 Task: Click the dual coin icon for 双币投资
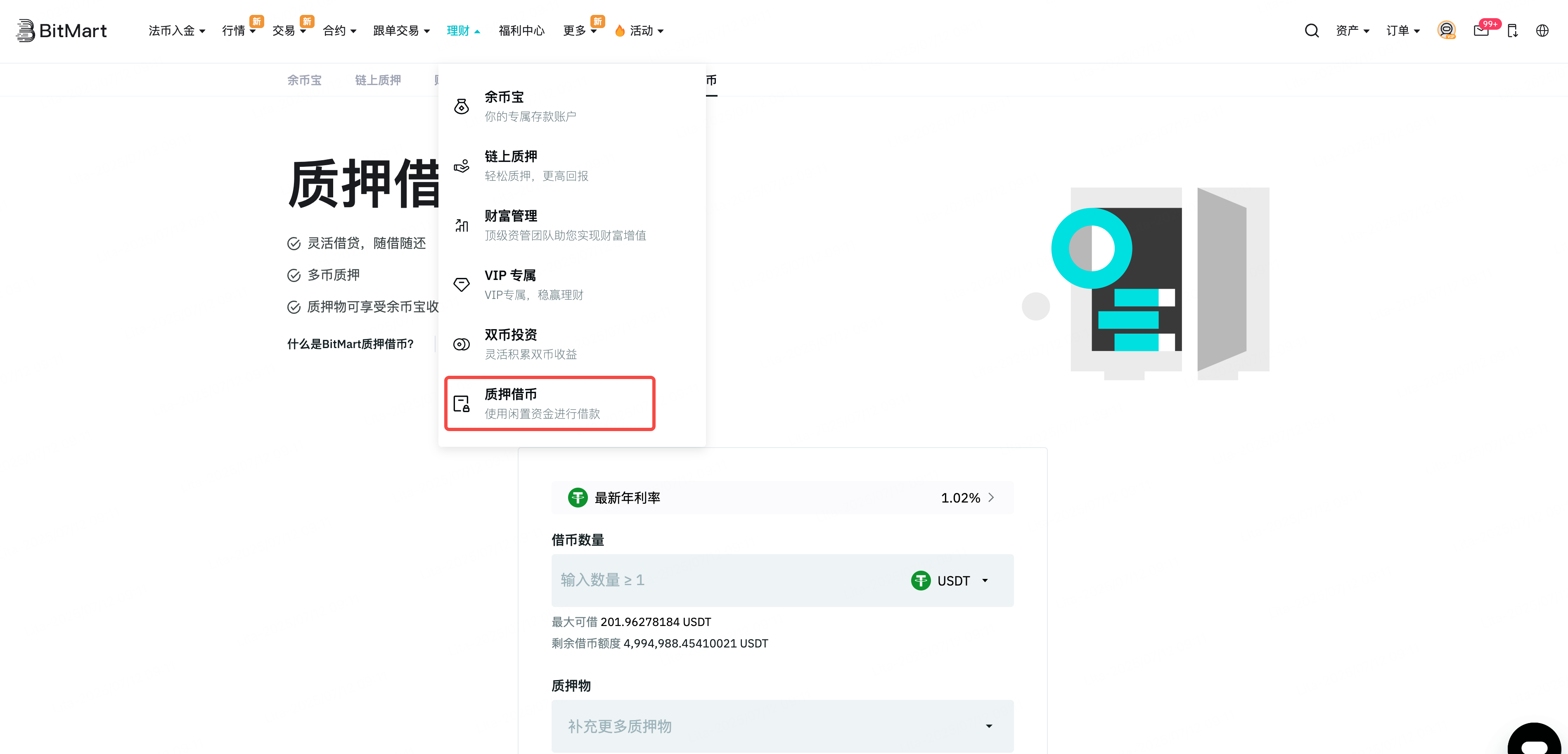[462, 344]
